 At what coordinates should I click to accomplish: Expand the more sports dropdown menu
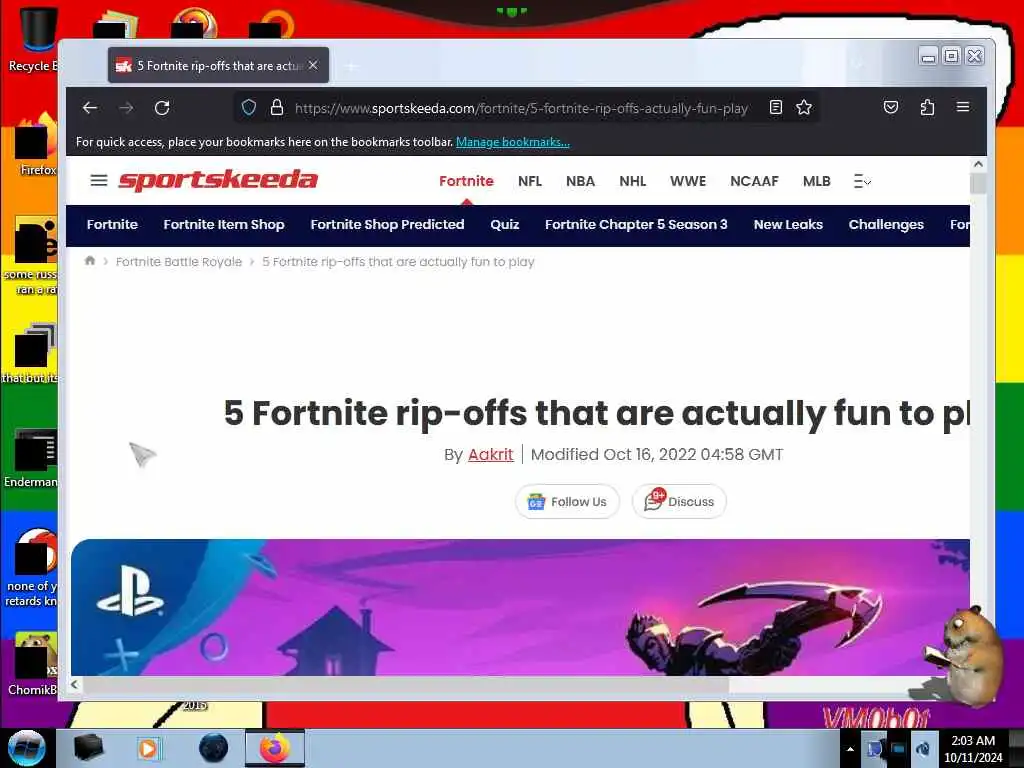[x=862, y=181]
